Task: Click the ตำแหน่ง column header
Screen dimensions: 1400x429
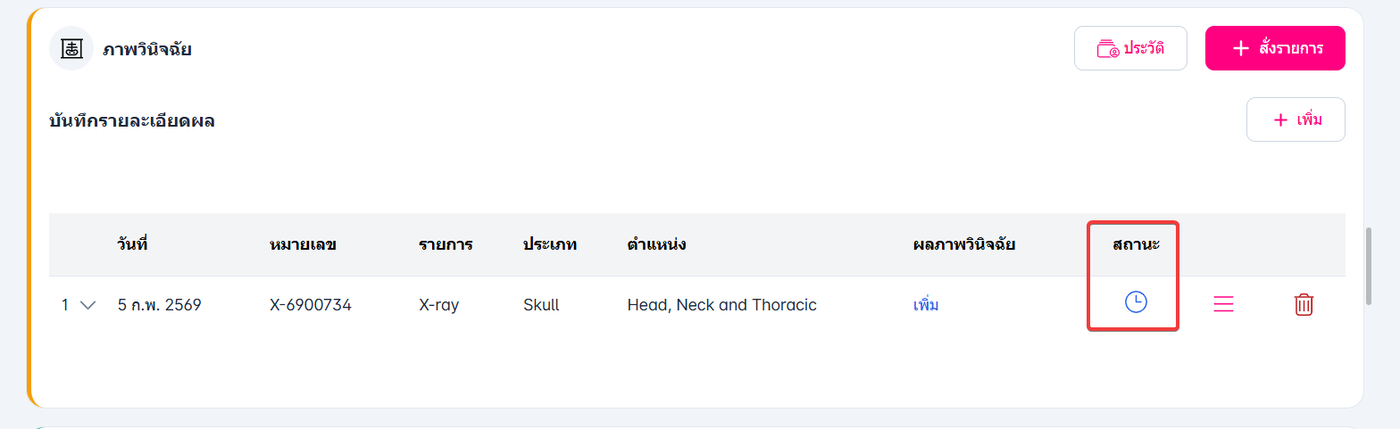Action: 656,245
